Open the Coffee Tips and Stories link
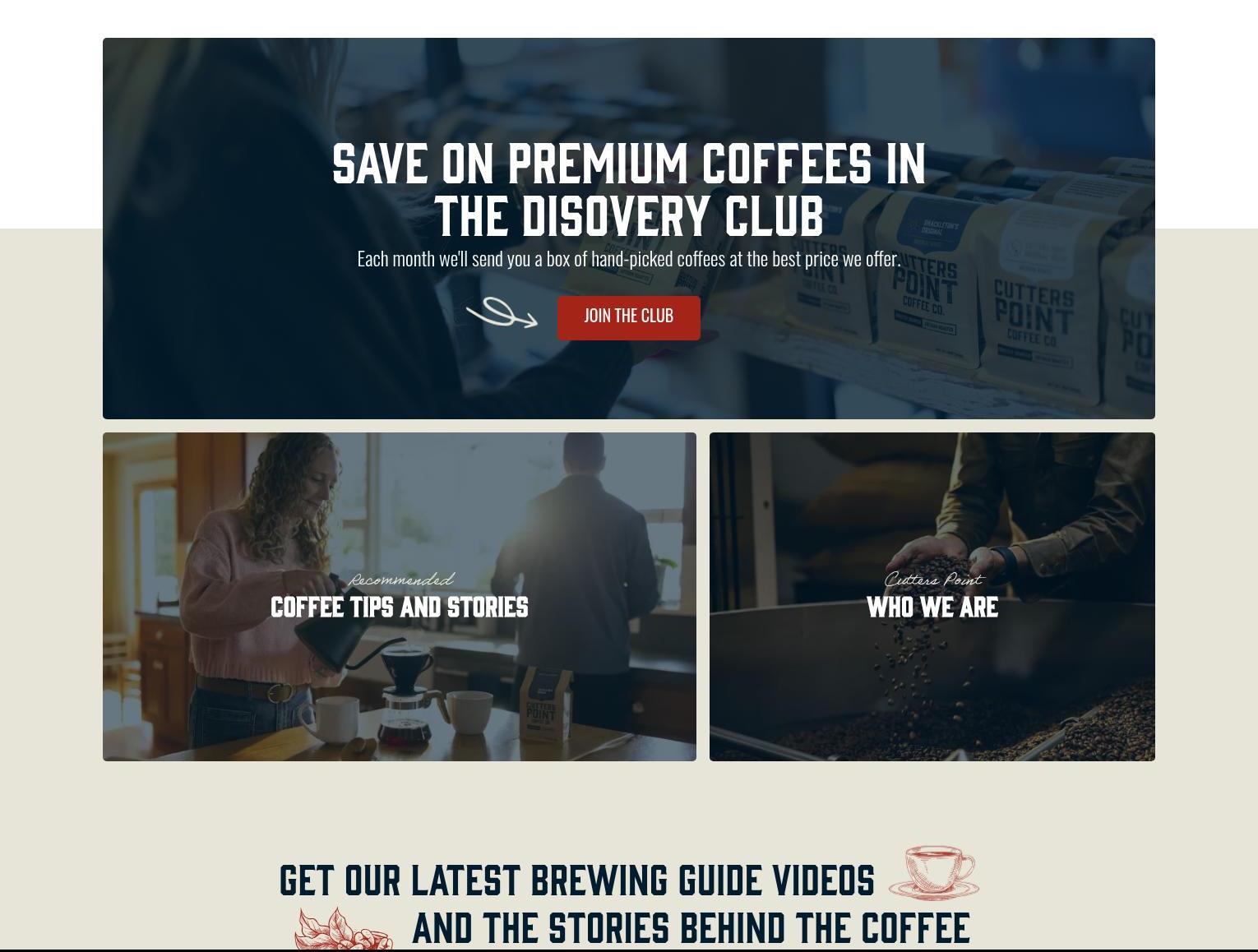 [400, 608]
